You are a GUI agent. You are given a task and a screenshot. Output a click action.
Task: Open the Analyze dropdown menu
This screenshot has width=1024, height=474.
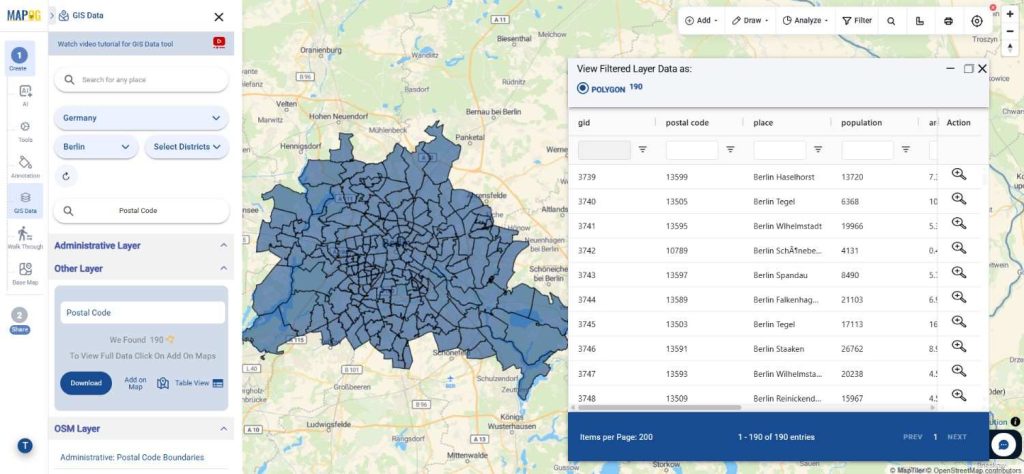coord(805,21)
